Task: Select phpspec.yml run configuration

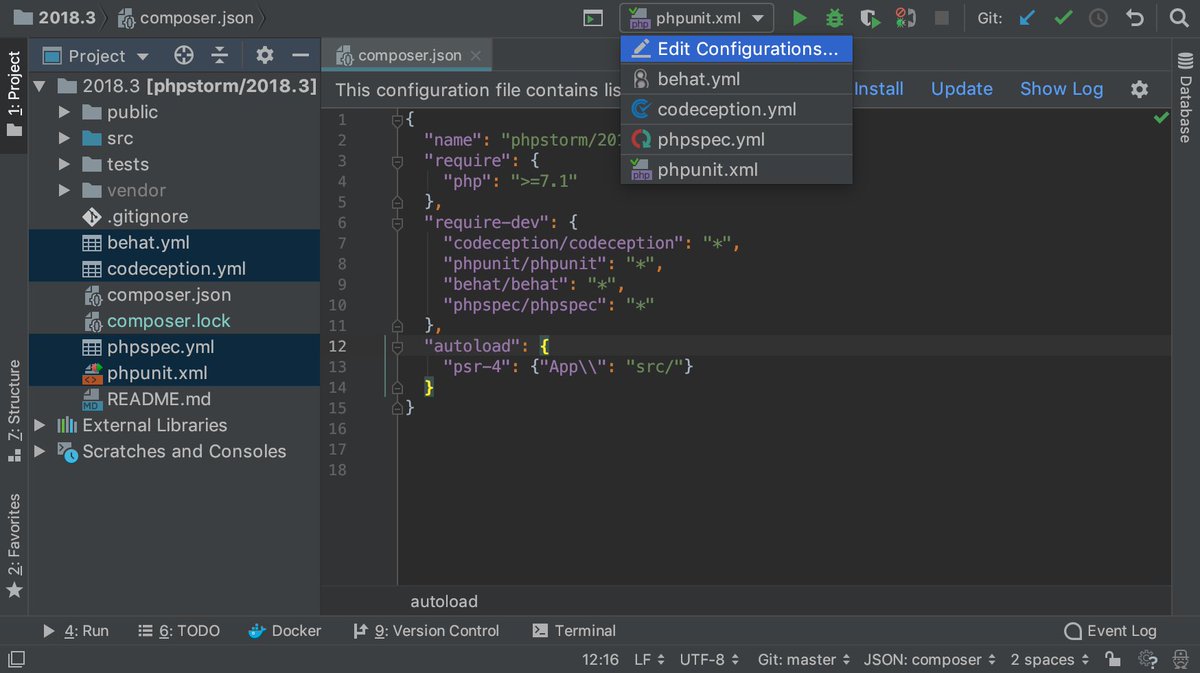Action: 736,139
